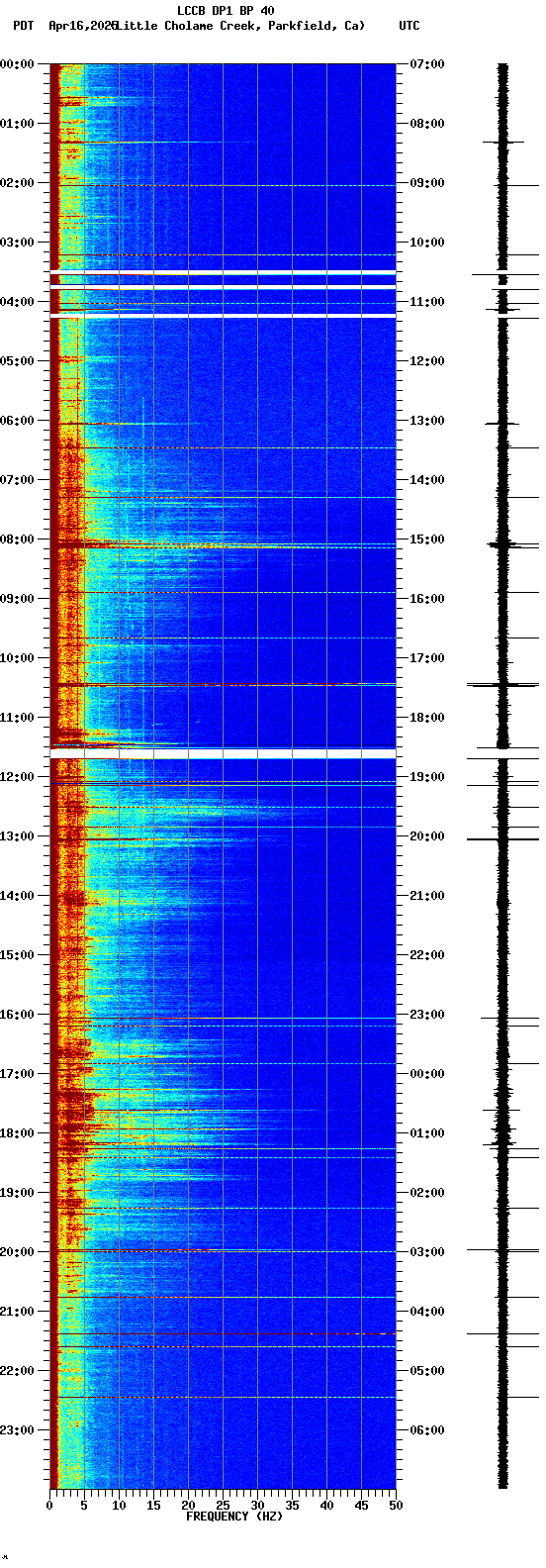Click frequency axis tick value "40"
Image resolution: width=546 pixels, height=1568 pixels.
coord(326,1506)
